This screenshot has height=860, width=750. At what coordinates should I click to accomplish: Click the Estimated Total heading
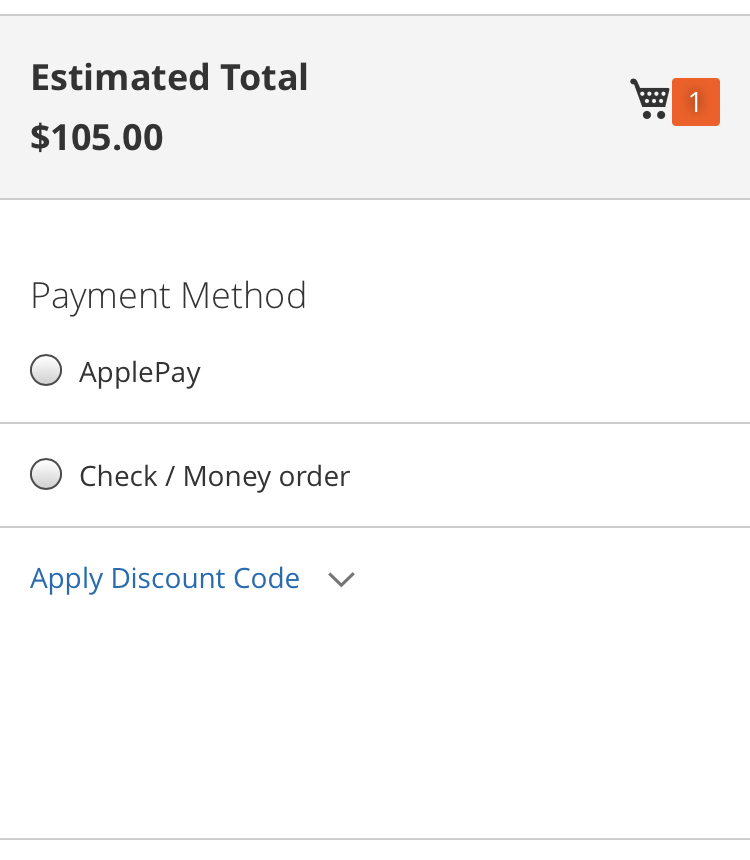(x=169, y=77)
